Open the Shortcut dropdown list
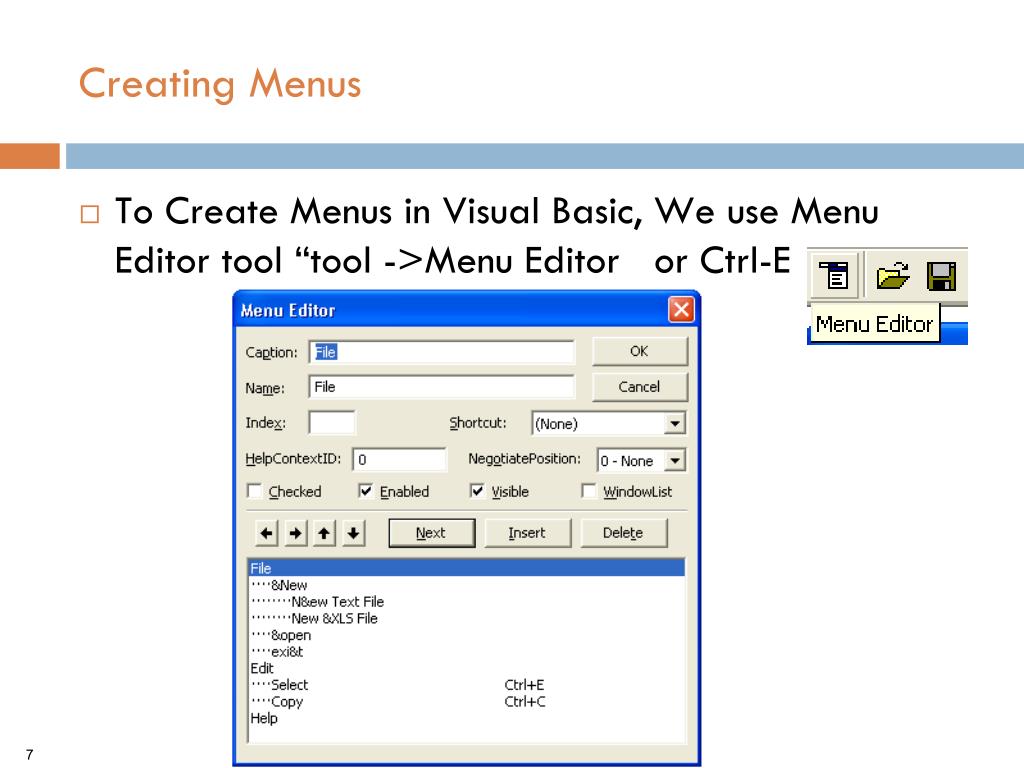 pos(675,423)
